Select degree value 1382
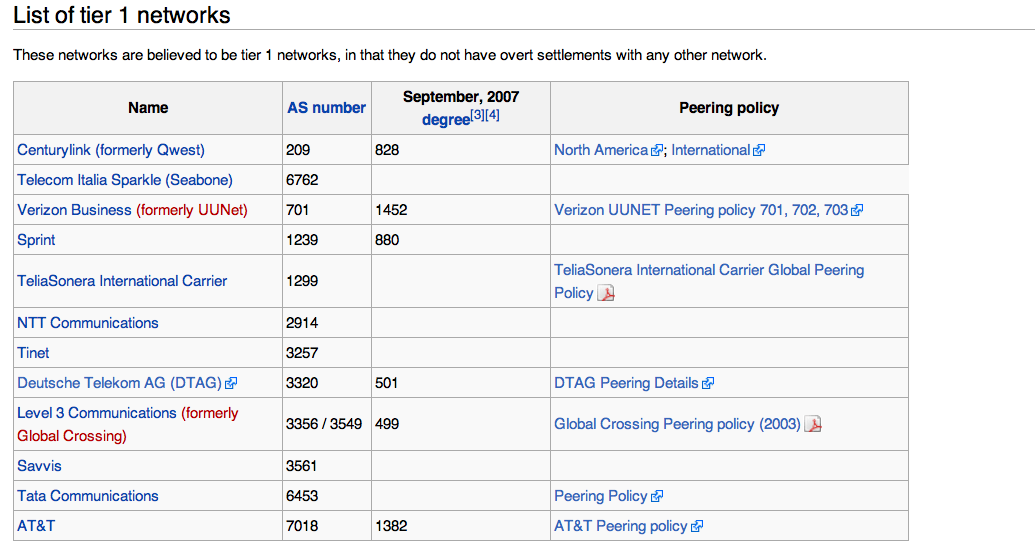This screenshot has width=1035, height=554. point(391,526)
